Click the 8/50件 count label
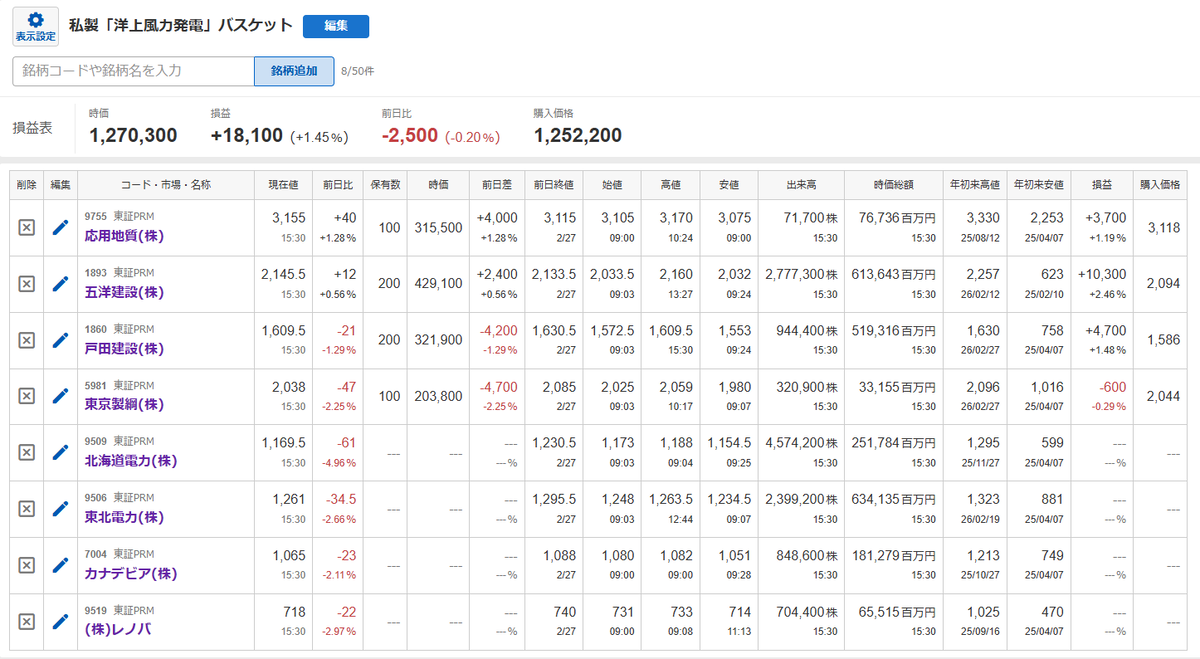Viewport: 1200px width, 659px height. click(358, 71)
